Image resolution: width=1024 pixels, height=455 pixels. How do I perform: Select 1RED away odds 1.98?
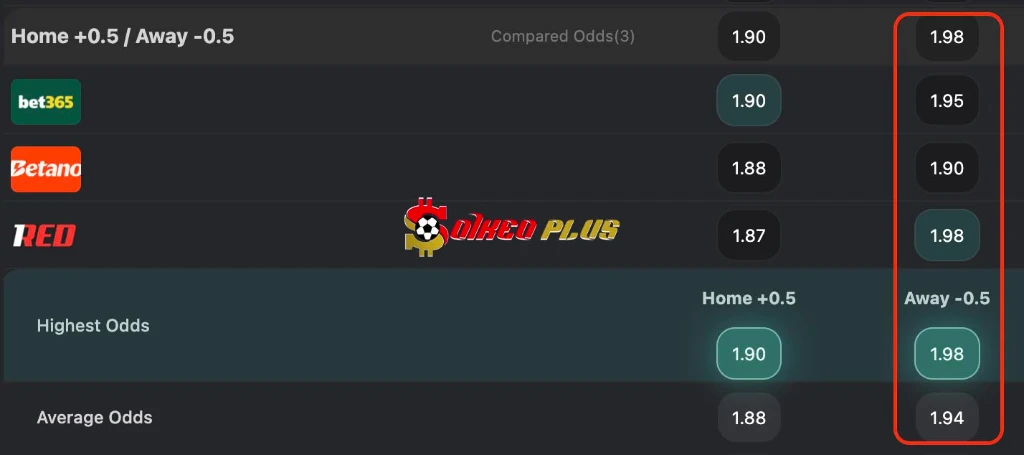946,236
